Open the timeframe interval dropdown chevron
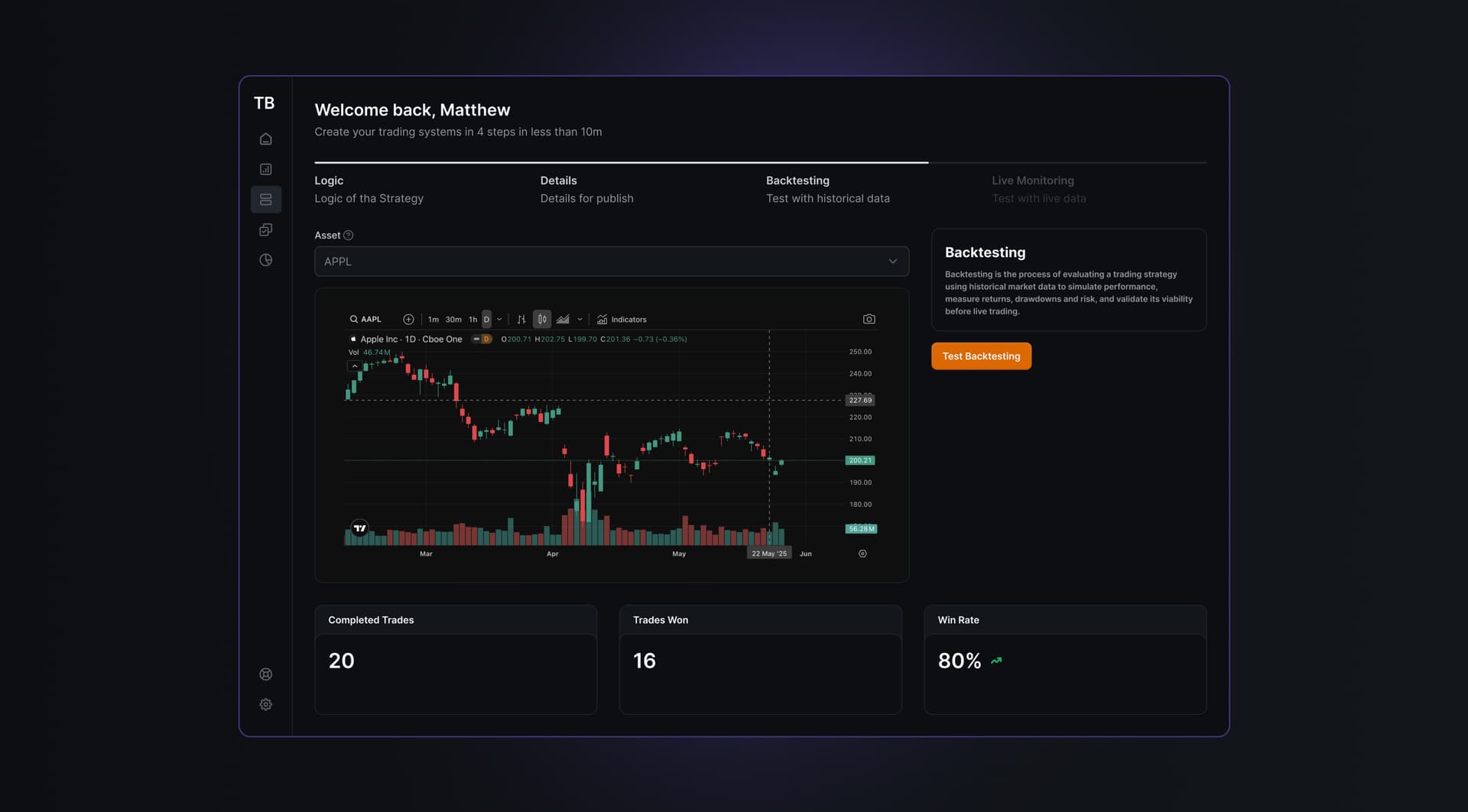Screen dimensions: 1468x812 point(499,320)
